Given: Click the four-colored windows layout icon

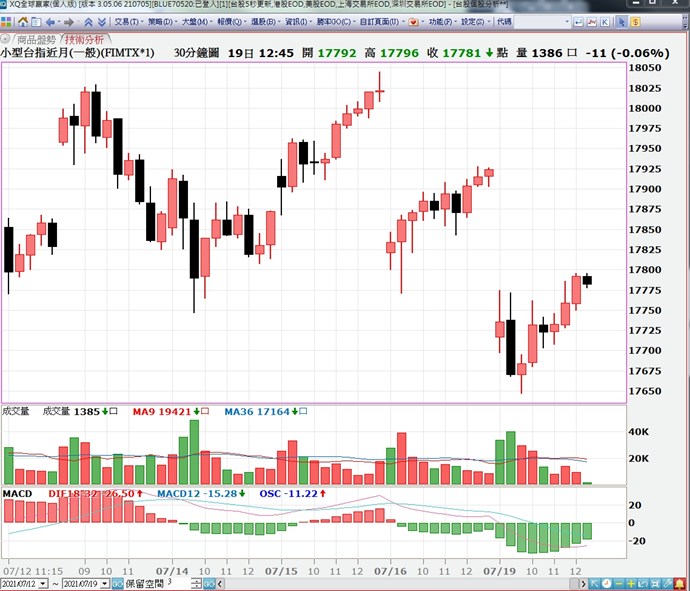Looking at the screenshot, I should (x=6, y=22).
